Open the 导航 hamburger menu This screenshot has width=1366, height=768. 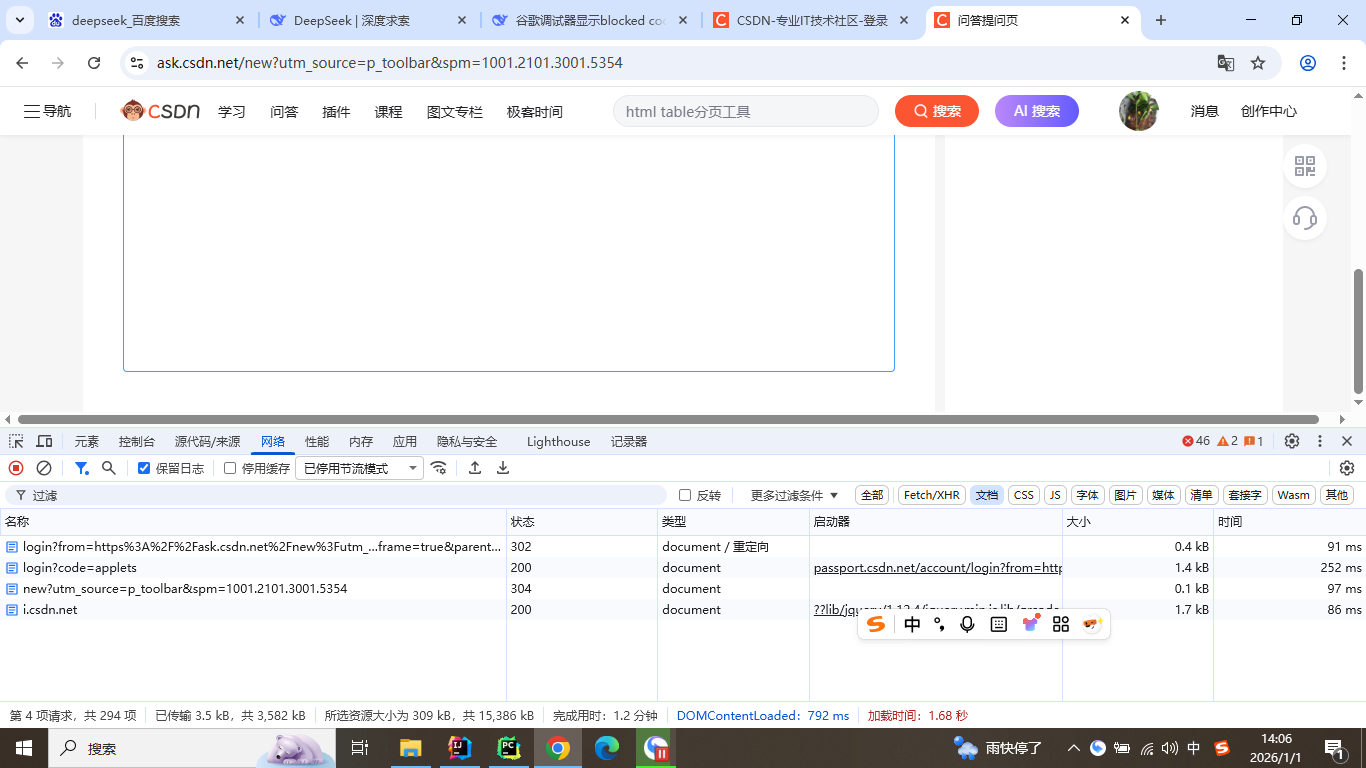click(x=47, y=111)
